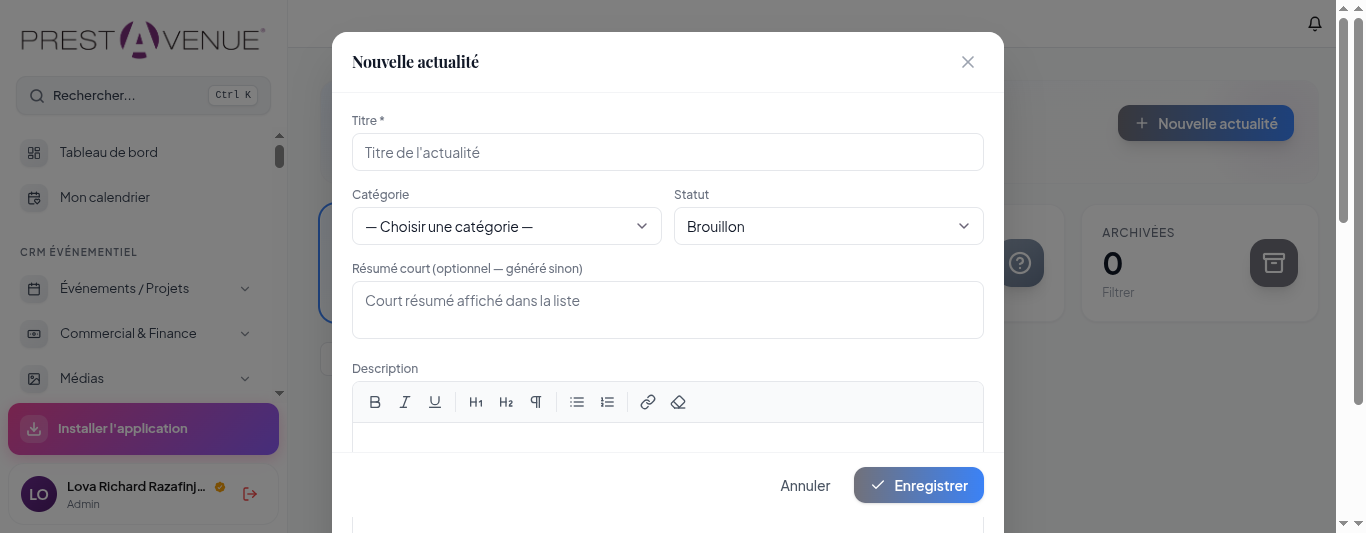Click inside the Description editor body
1366x533 pixels.
pos(668,437)
